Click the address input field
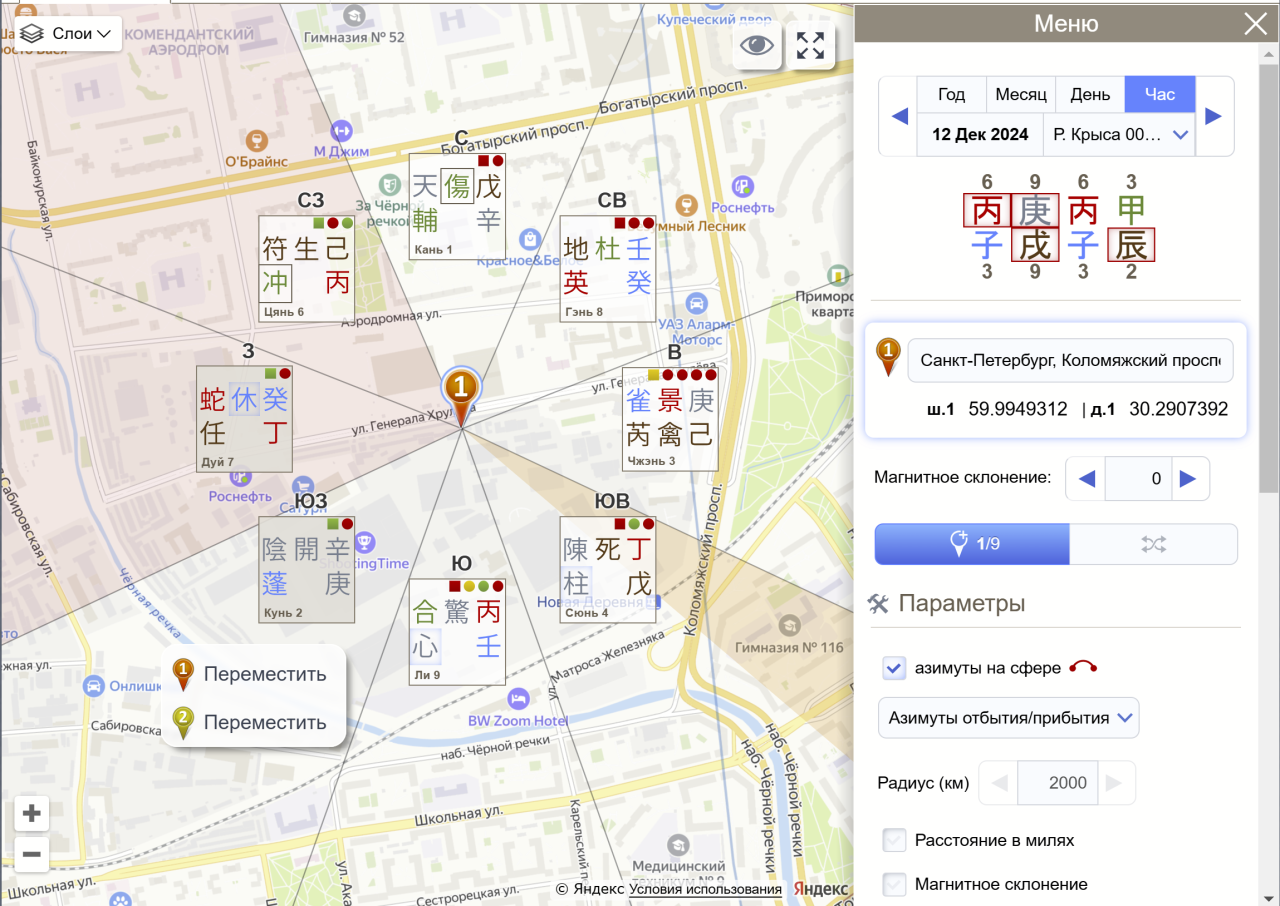This screenshot has width=1280, height=906. tap(1069, 360)
